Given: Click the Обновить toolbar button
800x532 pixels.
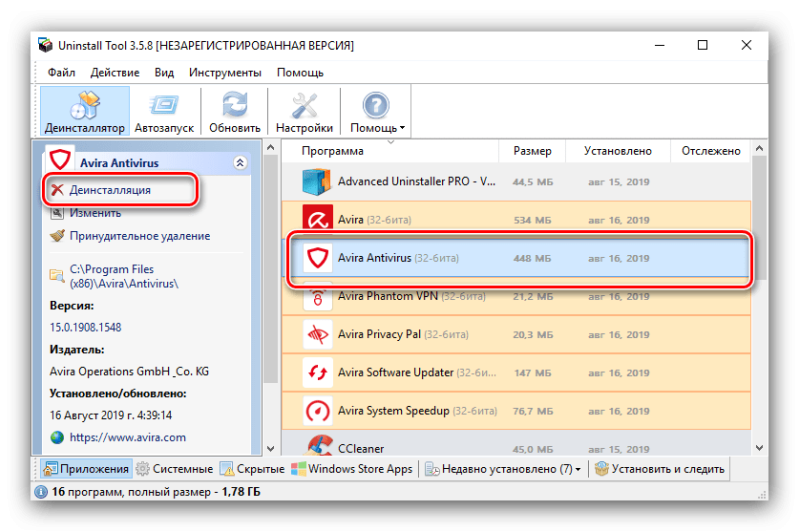Looking at the screenshot, I should pyautogui.click(x=235, y=112).
